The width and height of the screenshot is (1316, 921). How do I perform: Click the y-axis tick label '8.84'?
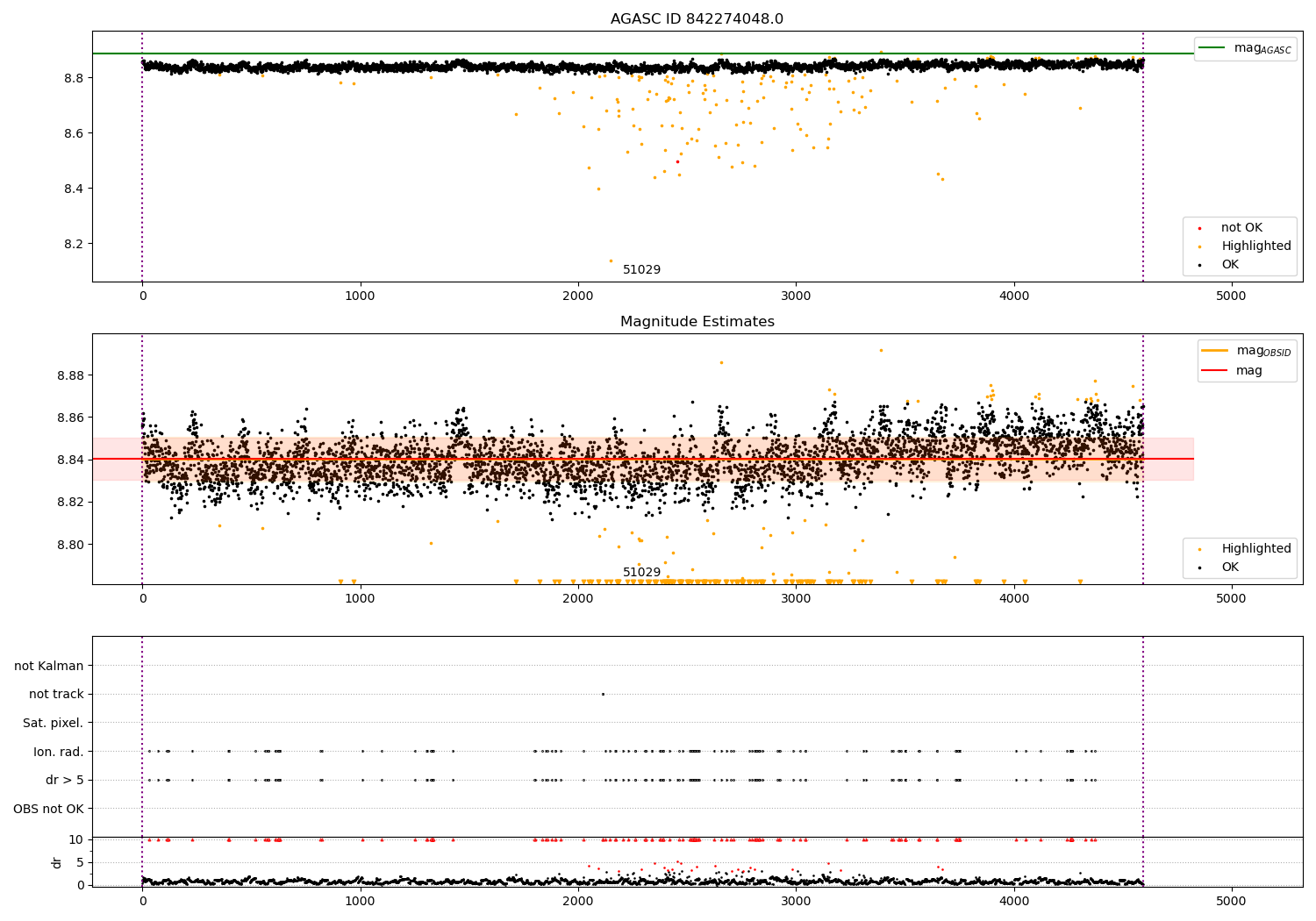(69, 460)
